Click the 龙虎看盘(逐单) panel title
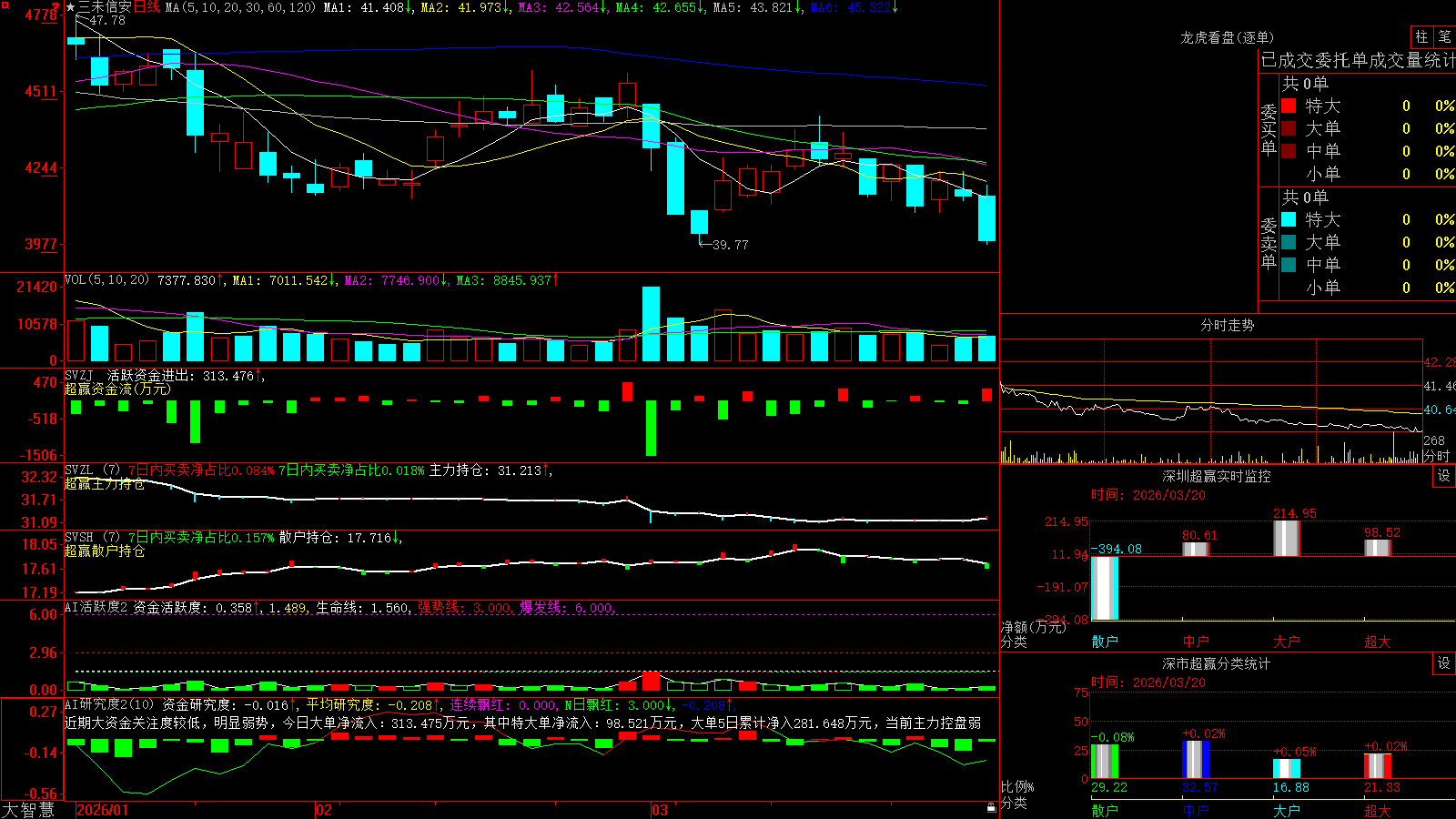The height and width of the screenshot is (819, 1456). (1227, 37)
